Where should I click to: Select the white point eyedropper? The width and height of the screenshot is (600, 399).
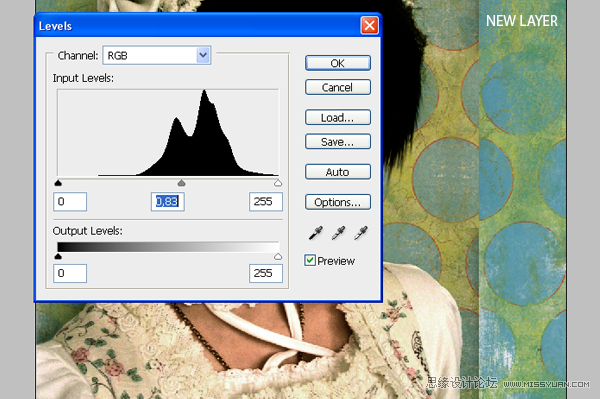(361, 233)
